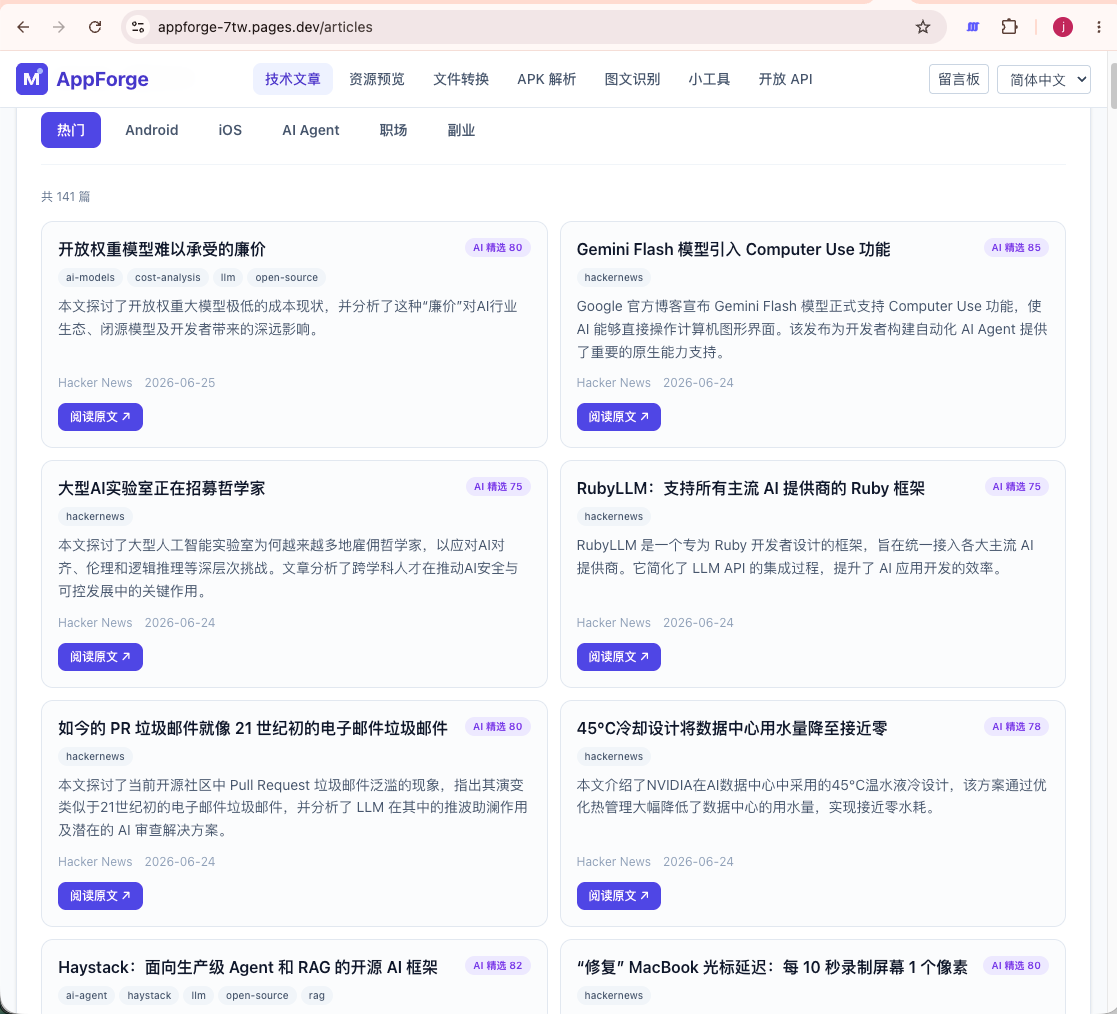Click the Haystack article title

point(248,967)
